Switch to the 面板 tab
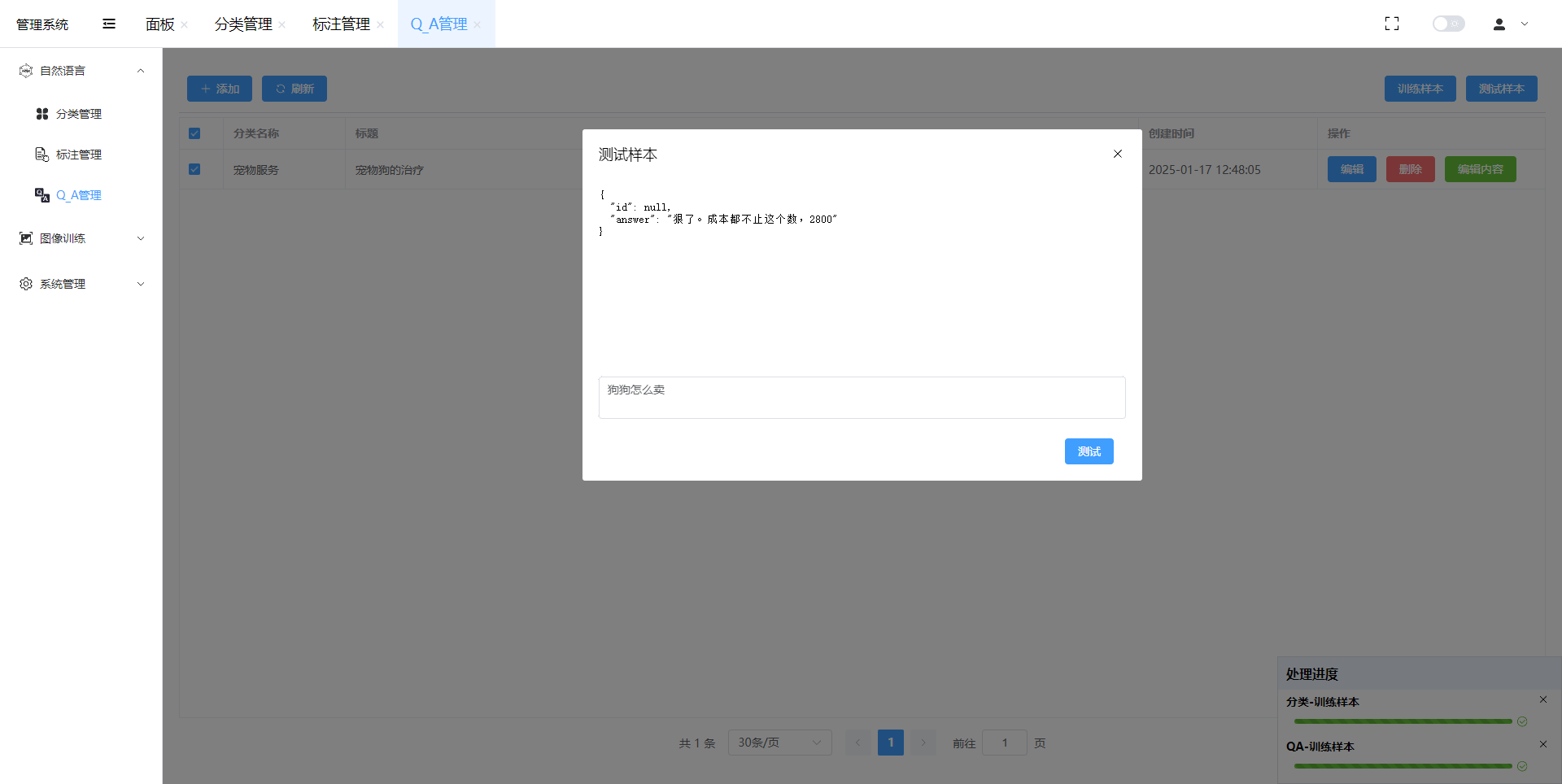The image size is (1562, 784). (160, 24)
